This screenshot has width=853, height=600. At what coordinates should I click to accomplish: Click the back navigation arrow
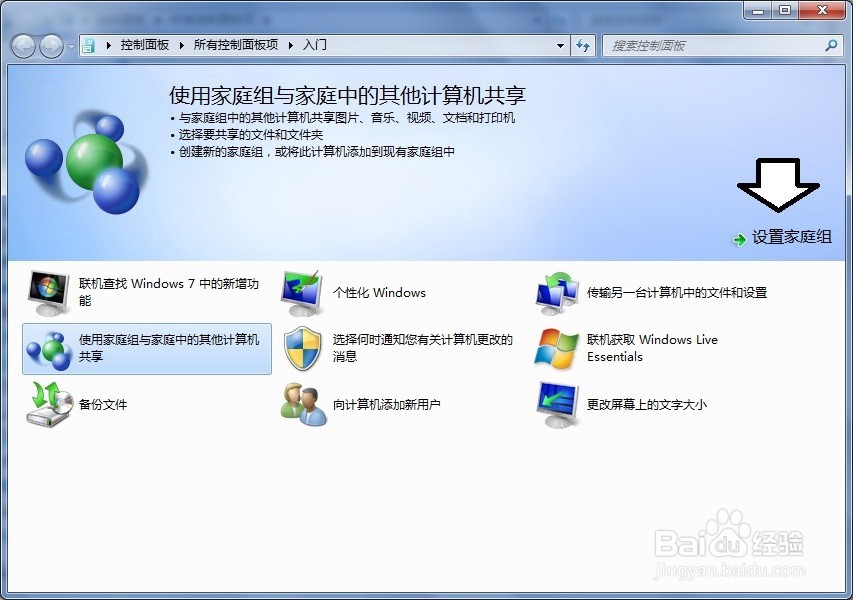tap(22, 45)
